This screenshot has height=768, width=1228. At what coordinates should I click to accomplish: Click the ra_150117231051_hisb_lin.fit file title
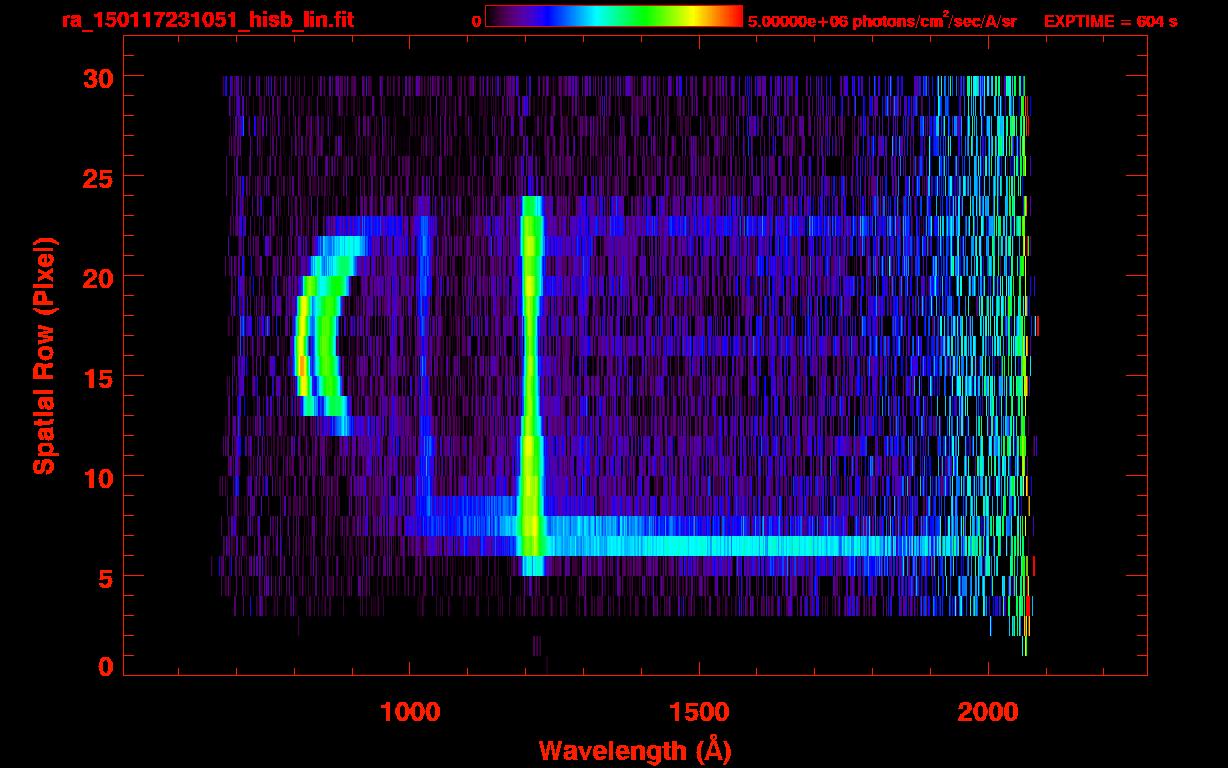[207, 20]
